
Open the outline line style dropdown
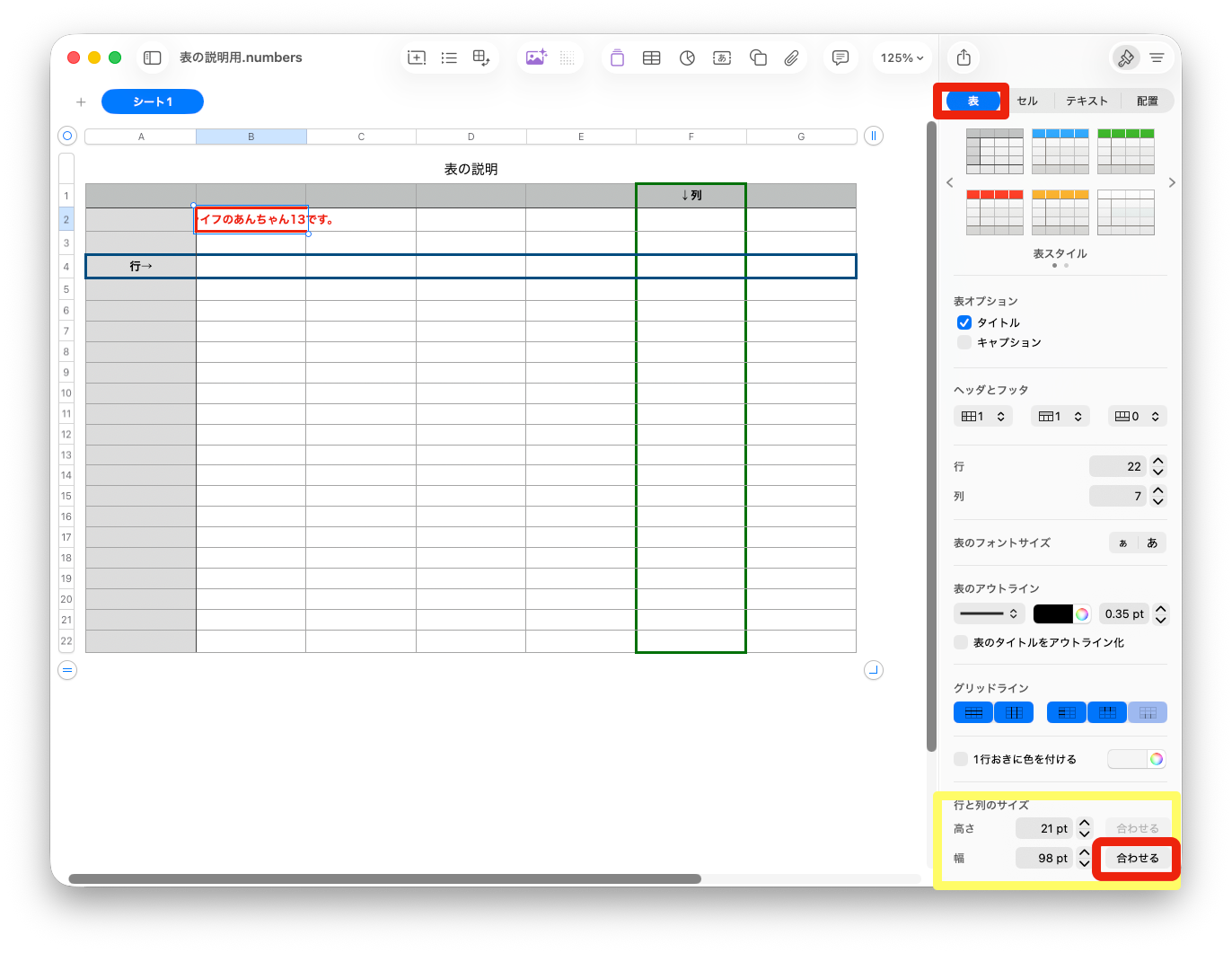pyautogui.click(x=989, y=613)
